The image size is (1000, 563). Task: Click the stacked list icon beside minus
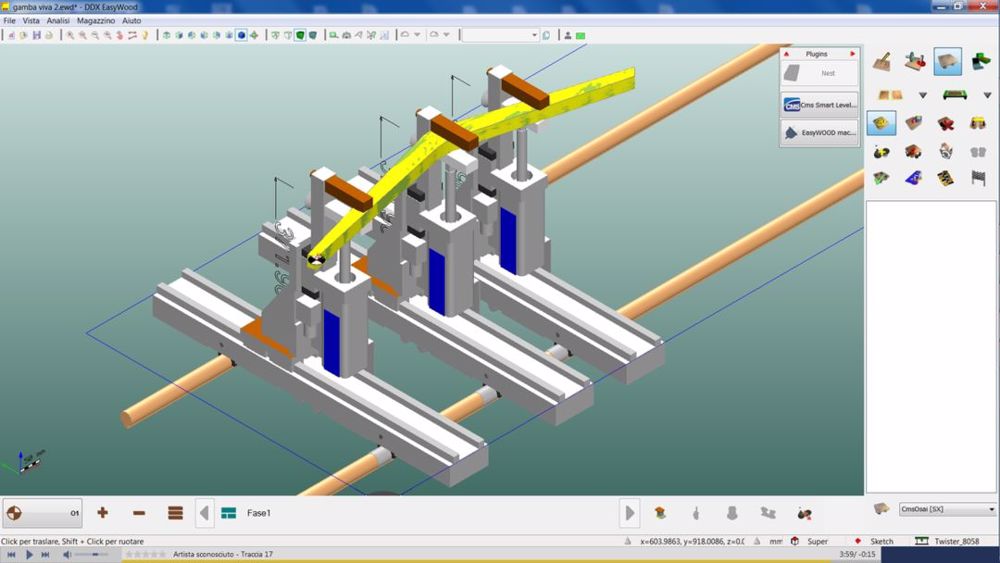175,513
